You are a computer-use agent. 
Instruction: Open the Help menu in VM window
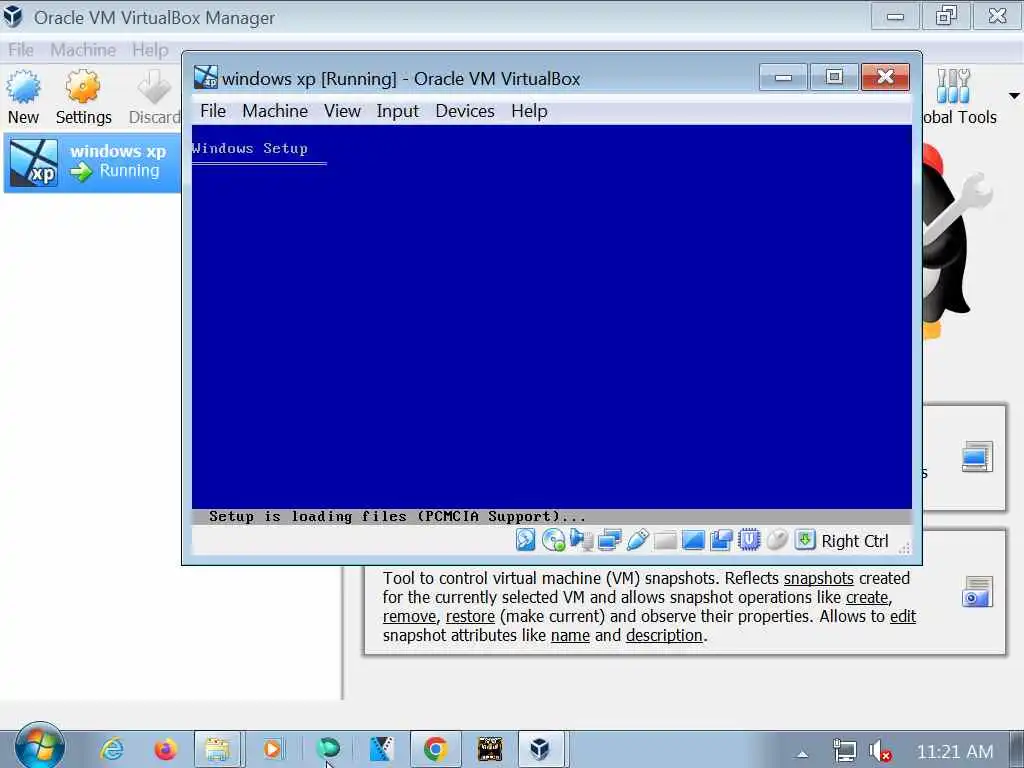click(x=529, y=111)
